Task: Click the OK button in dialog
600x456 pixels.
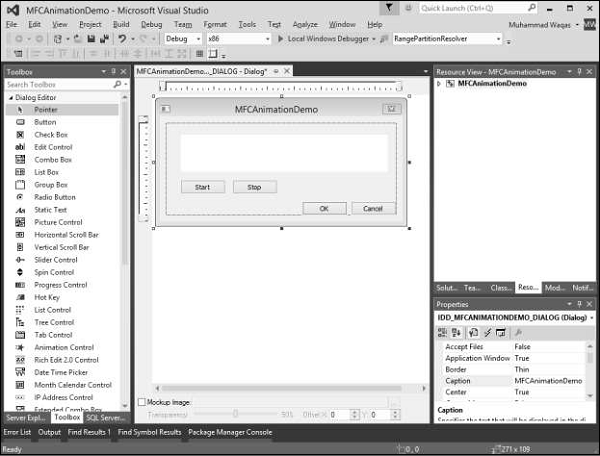Action: (x=324, y=208)
